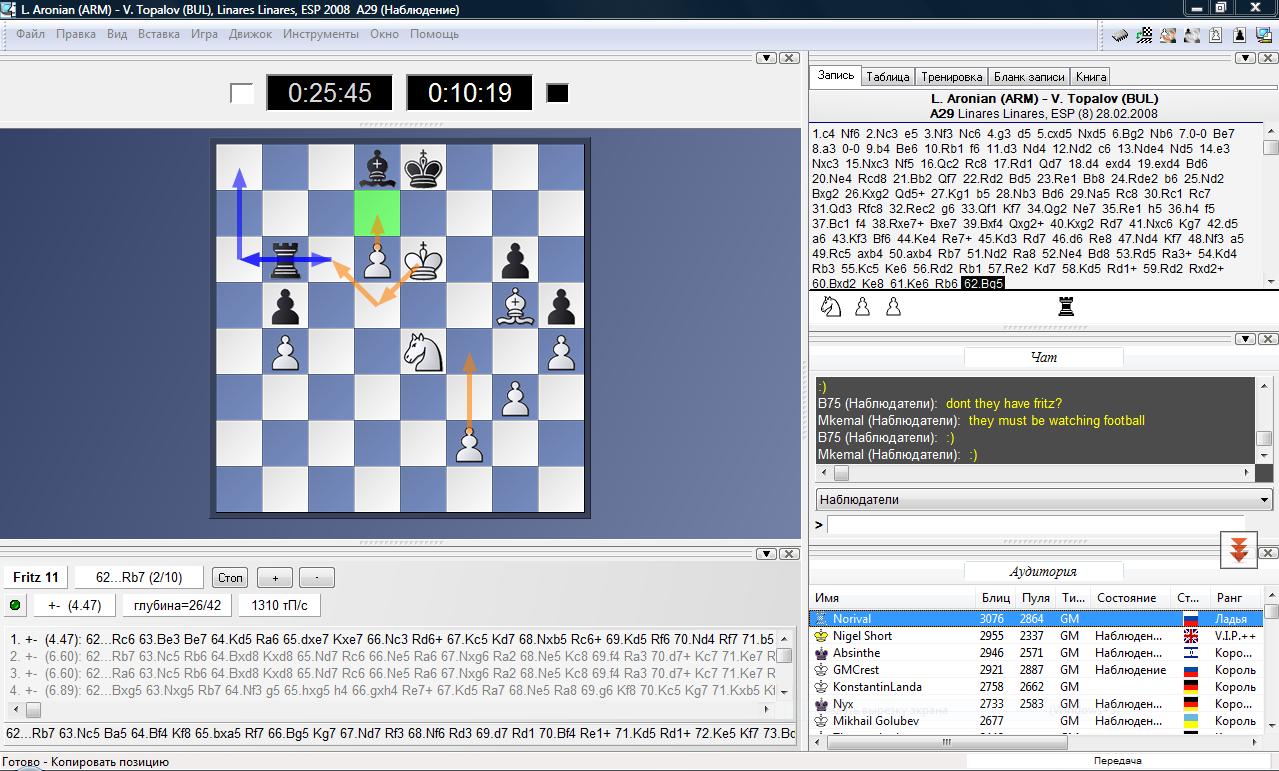Click the chat message input field
The width and height of the screenshot is (1279, 771).
[1047, 524]
